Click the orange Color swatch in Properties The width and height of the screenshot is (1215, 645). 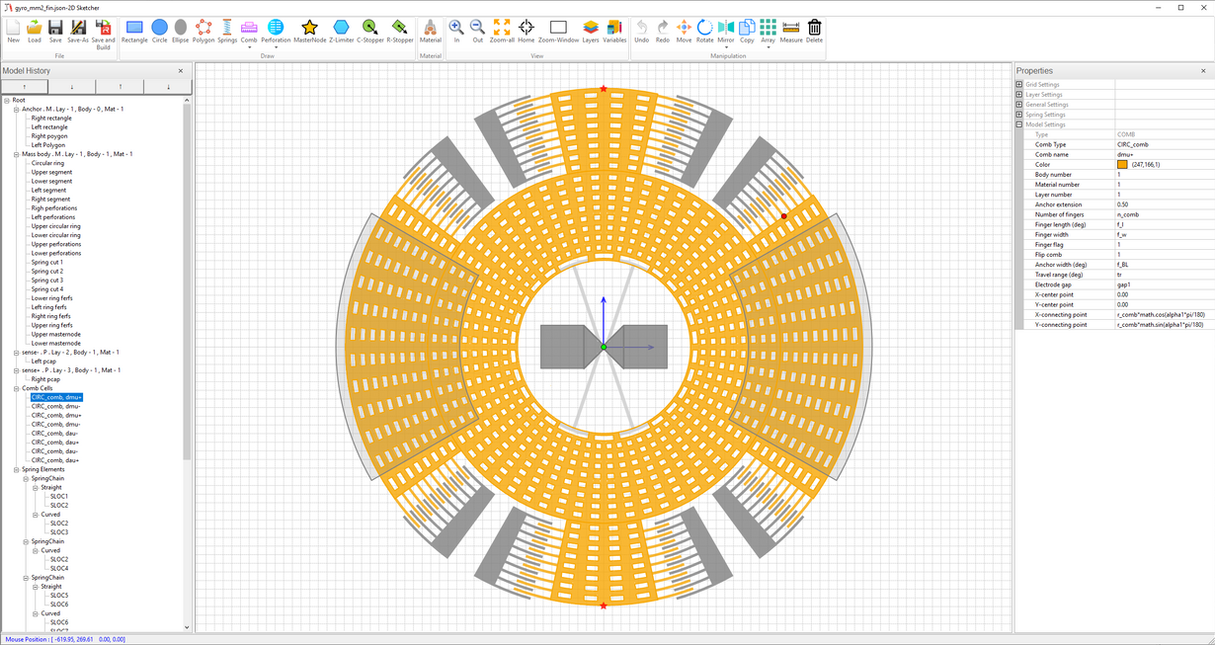1122,165
